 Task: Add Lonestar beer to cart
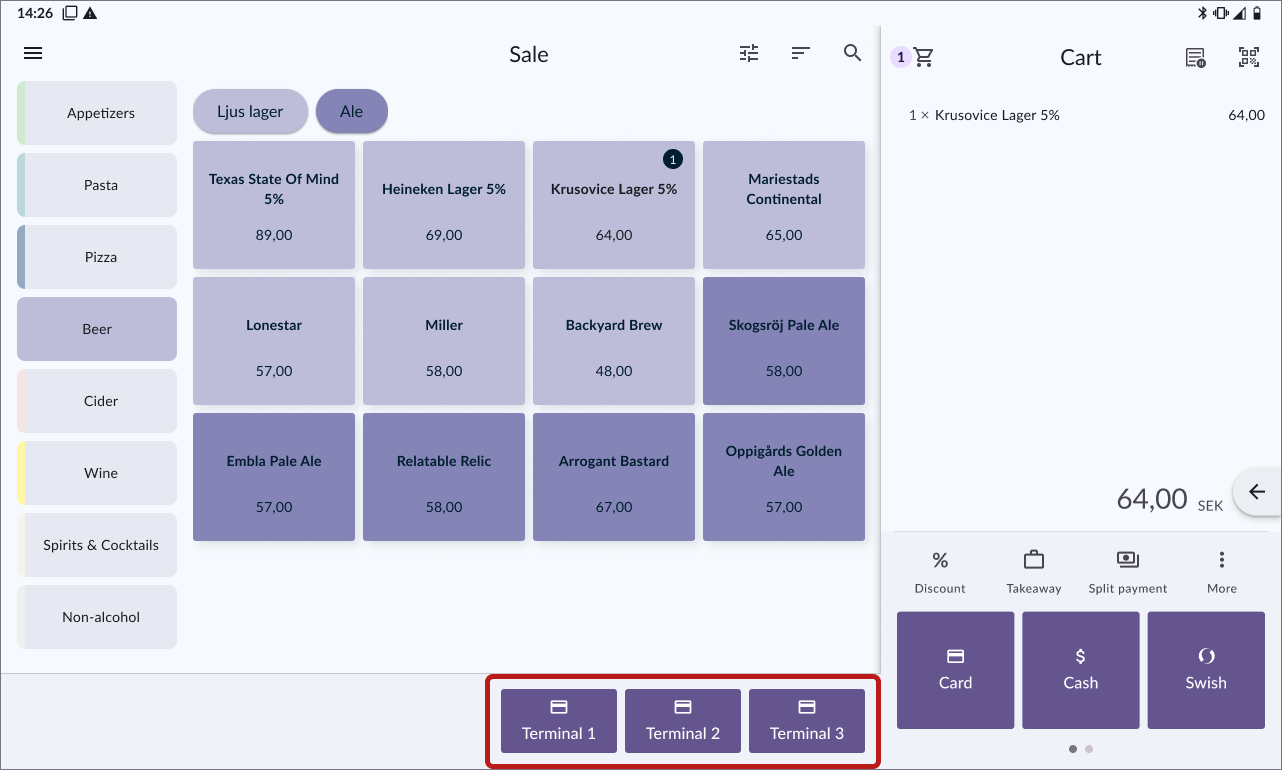pos(274,341)
